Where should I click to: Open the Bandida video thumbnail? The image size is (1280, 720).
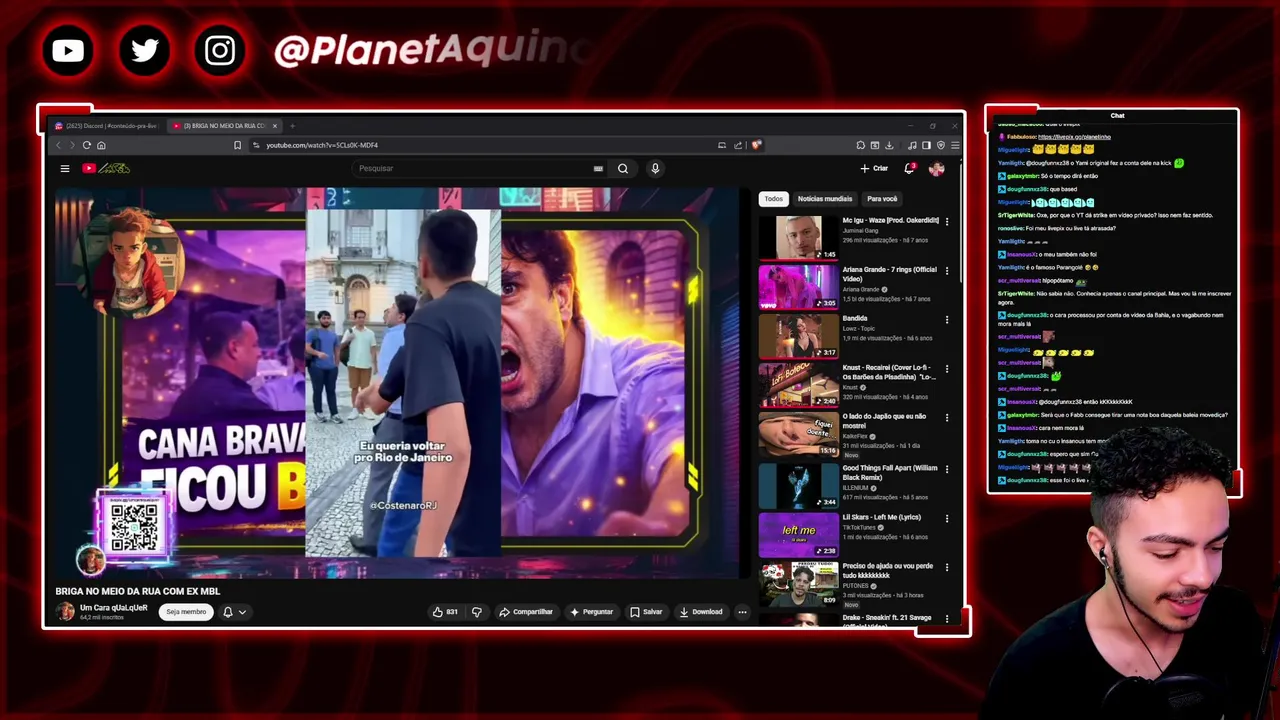[x=798, y=336]
